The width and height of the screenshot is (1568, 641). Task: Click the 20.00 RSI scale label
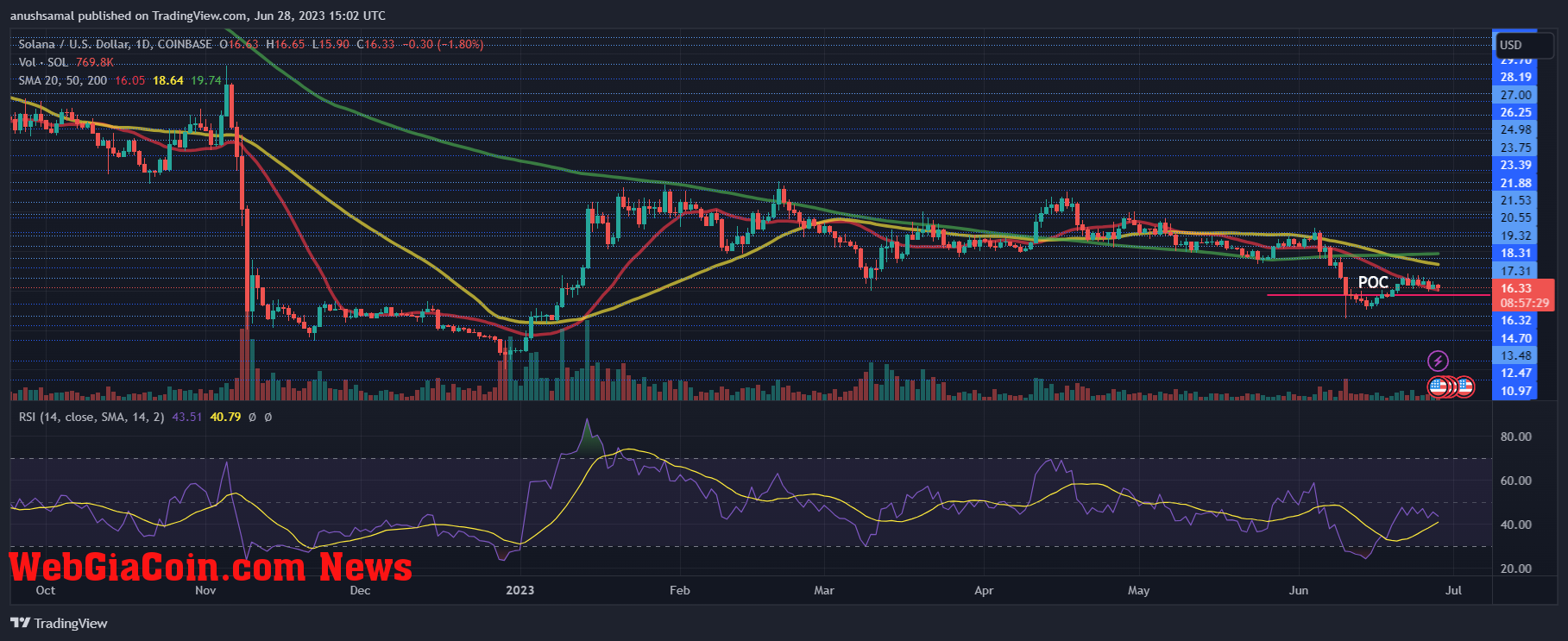tap(1516, 569)
